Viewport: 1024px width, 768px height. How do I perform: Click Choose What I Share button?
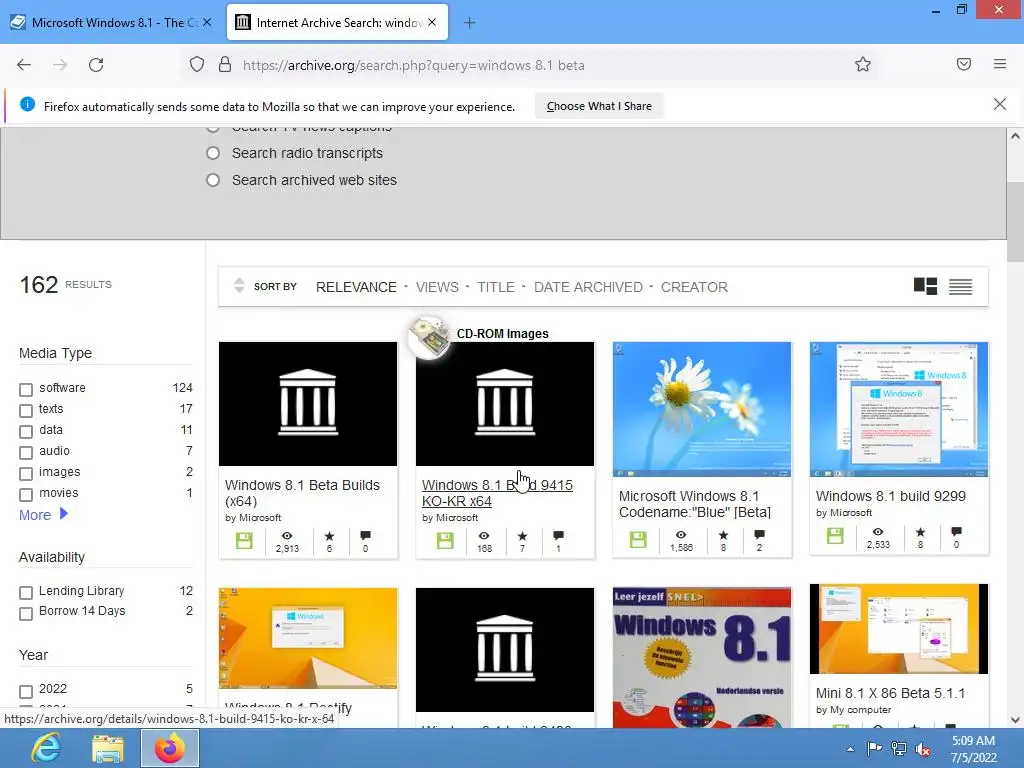tap(599, 106)
